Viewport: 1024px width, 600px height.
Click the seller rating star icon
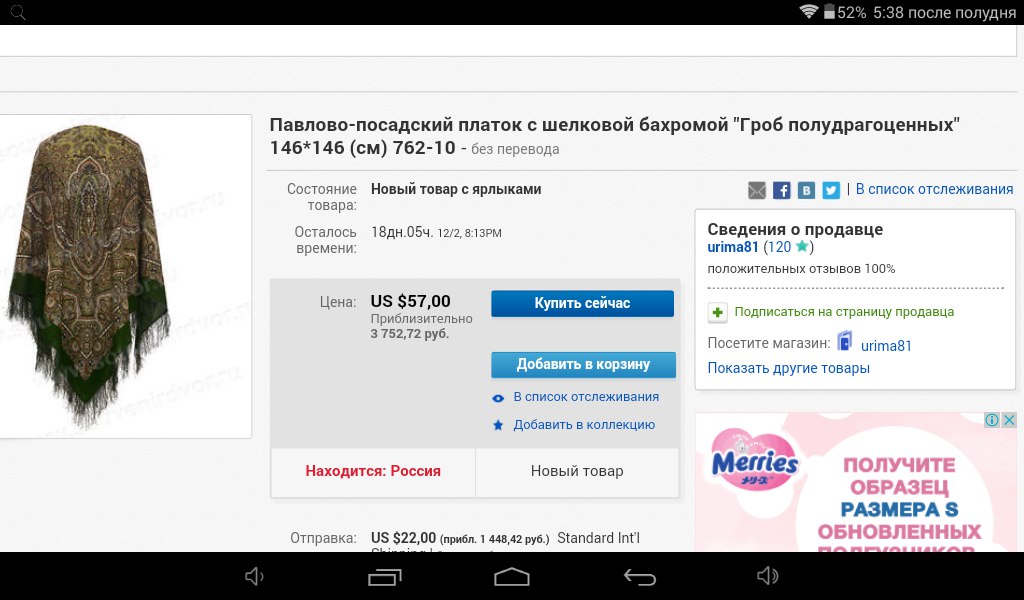pyautogui.click(x=802, y=246)
